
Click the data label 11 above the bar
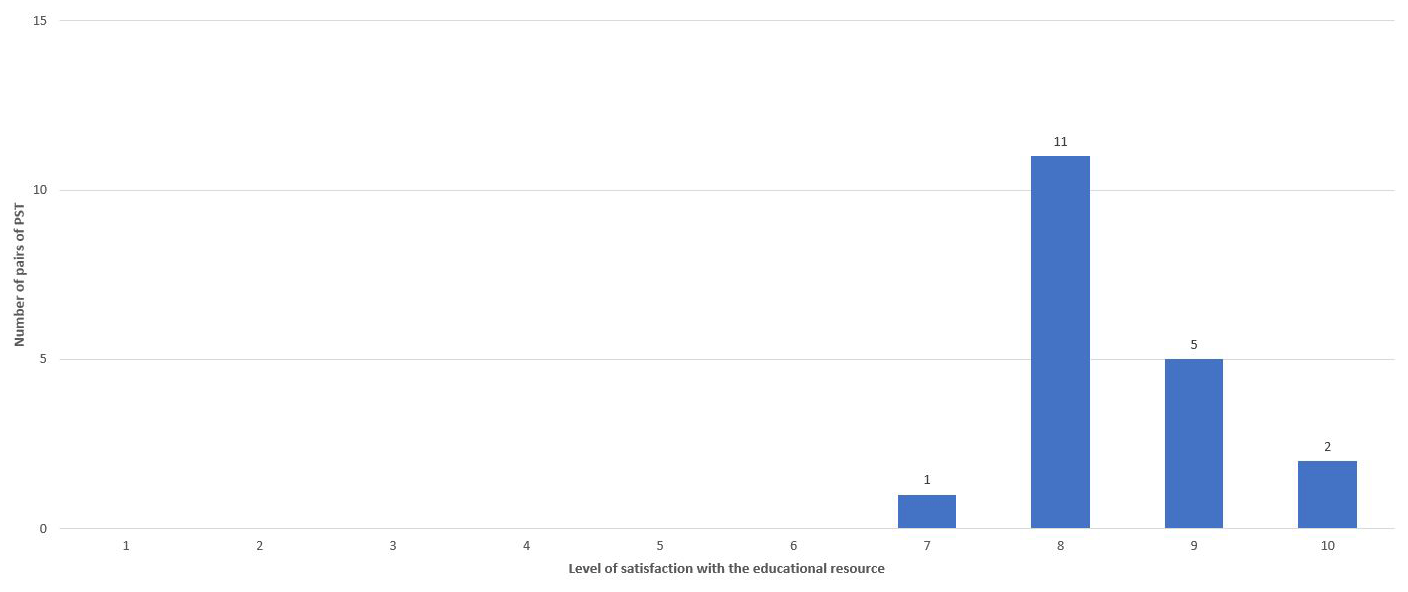click(x=1060, y=142)
